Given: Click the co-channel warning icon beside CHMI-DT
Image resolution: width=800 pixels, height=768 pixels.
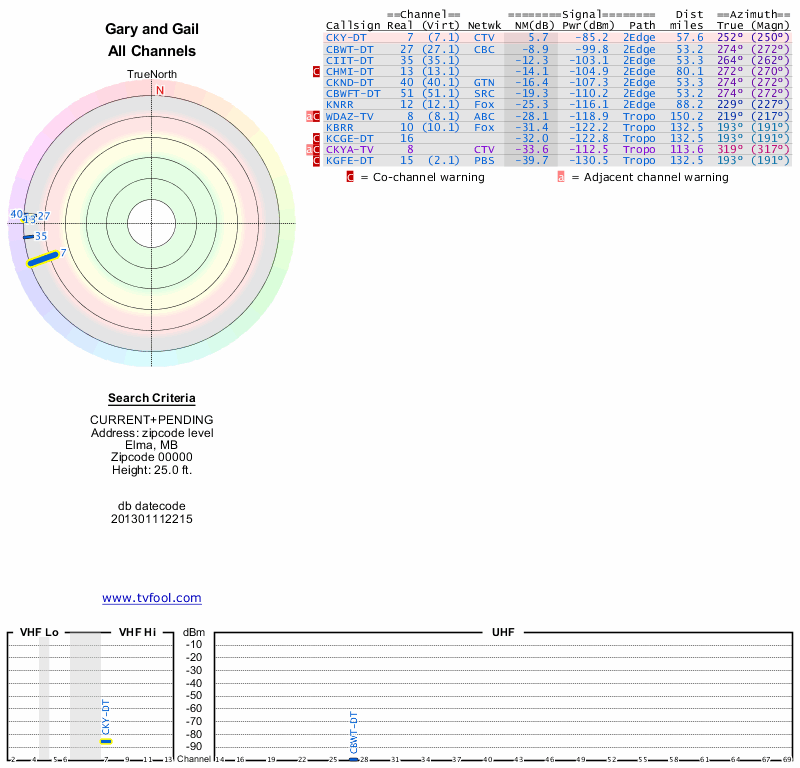Looking at the screenshot, I should pos(317,71).
